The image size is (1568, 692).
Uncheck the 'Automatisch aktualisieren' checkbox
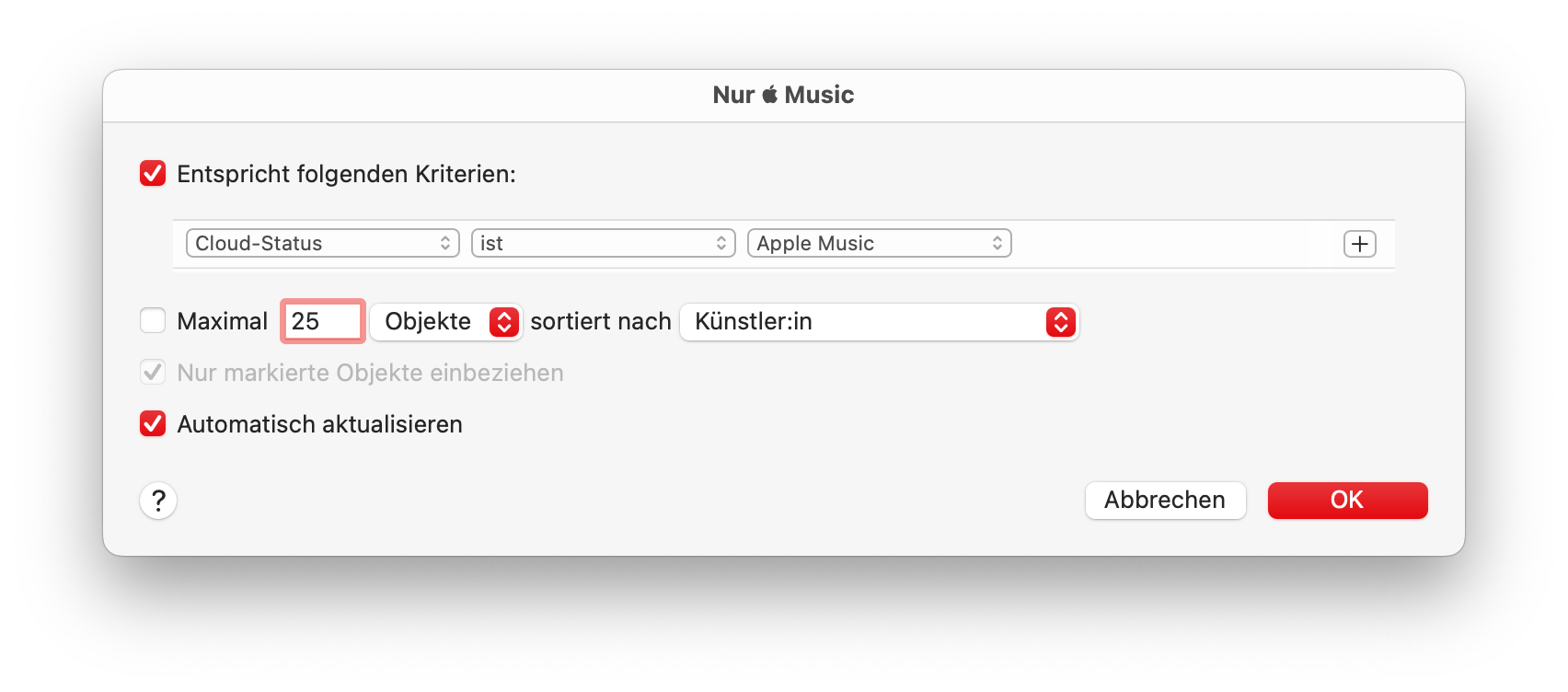(x=153, y=424)
